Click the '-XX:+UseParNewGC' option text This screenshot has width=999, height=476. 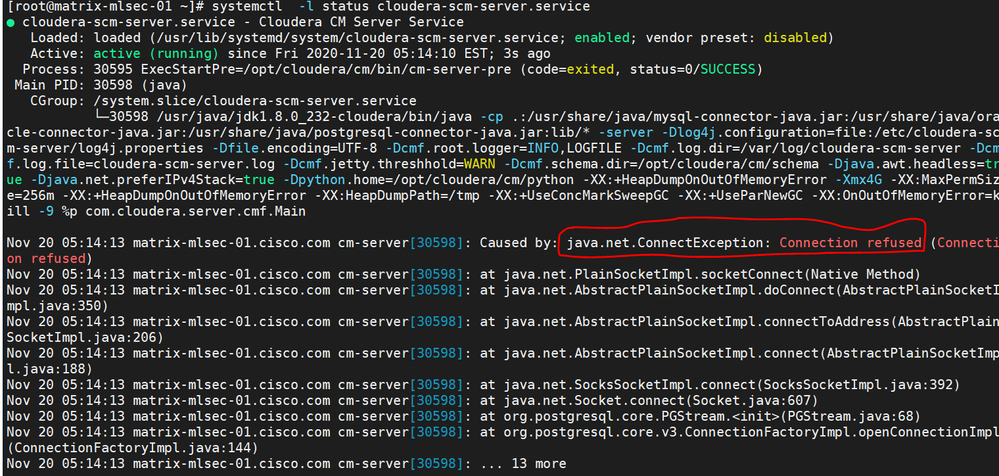click(740, 196)
